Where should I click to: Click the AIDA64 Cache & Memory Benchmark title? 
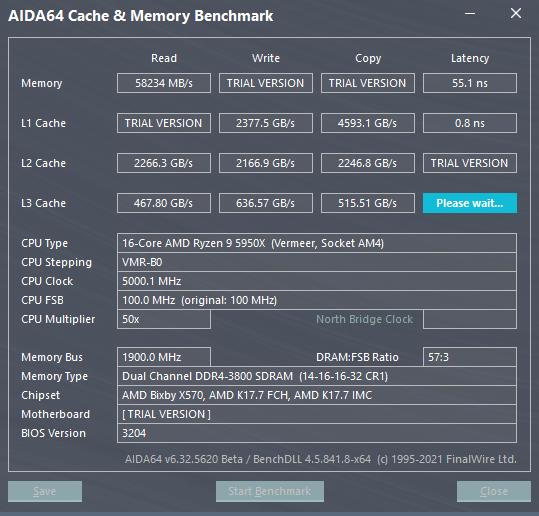(x=141, y=16)
